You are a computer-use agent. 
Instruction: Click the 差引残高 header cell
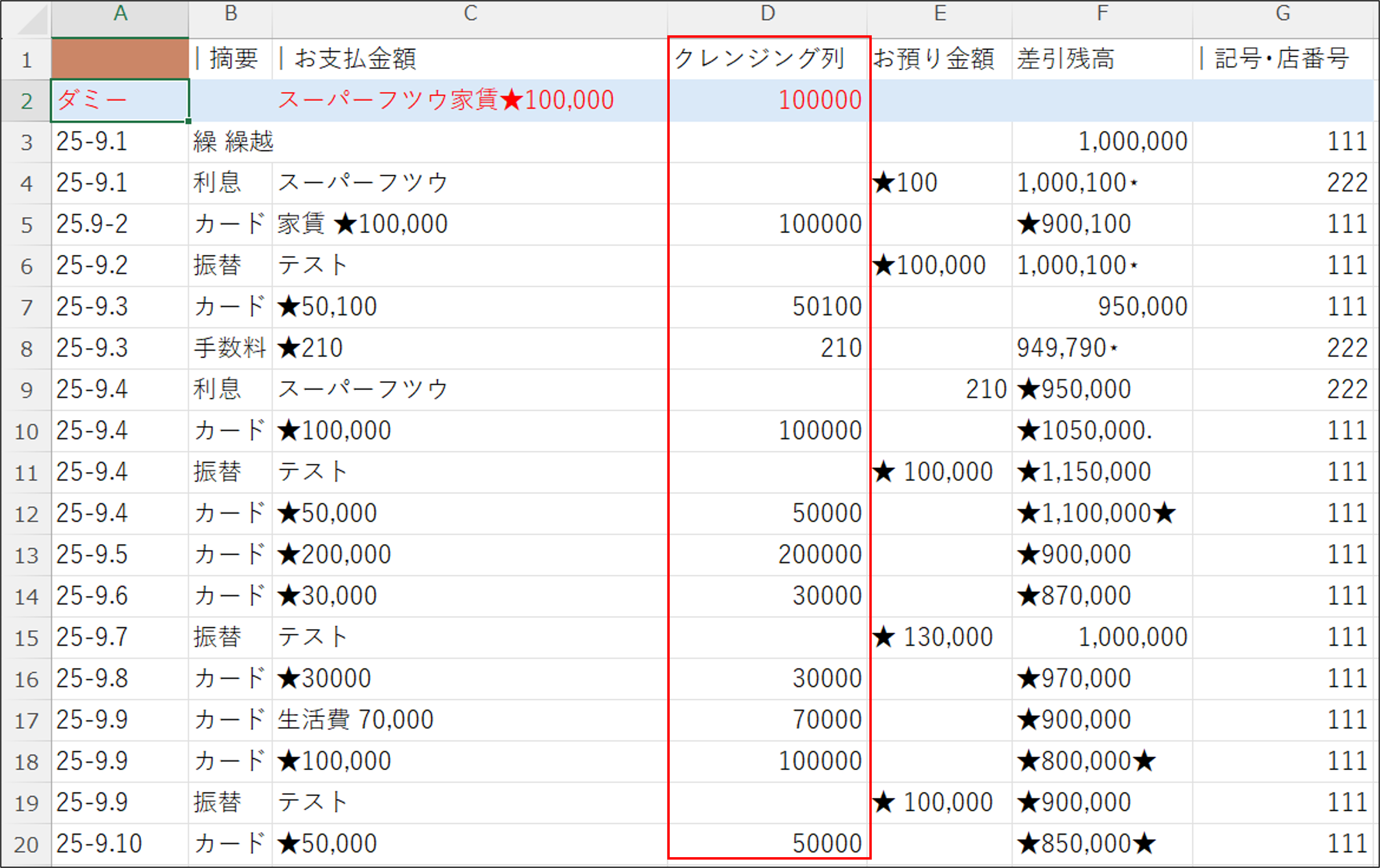click(x=1101, y=58)
